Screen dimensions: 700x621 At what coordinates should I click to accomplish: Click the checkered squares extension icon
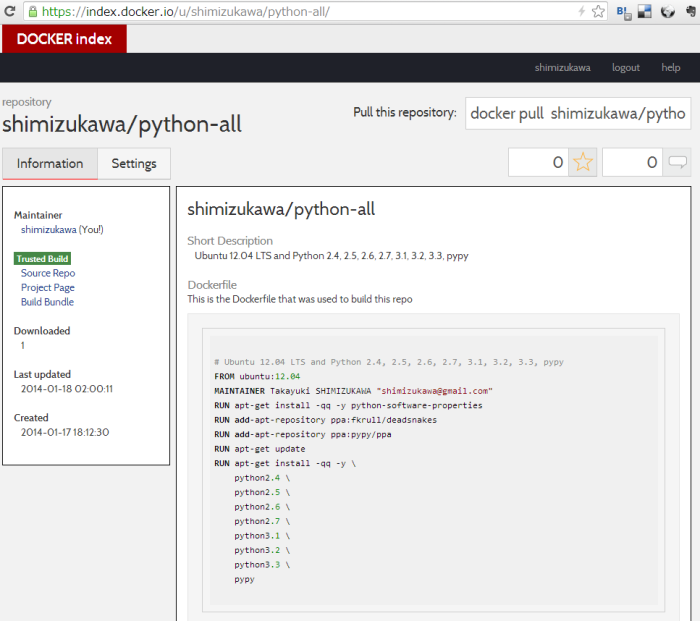[x=645, y=12]
